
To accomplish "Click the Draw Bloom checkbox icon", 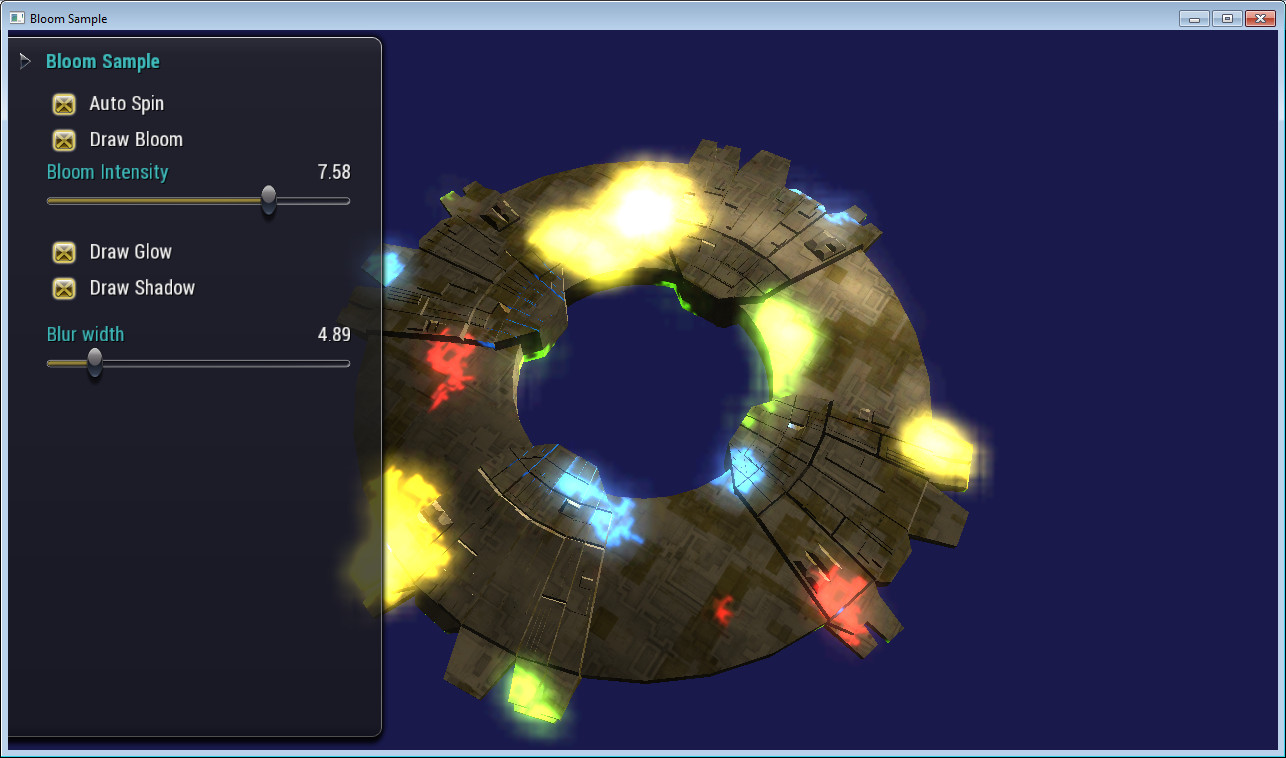I will pyautogui.click(x=64, y=140).
